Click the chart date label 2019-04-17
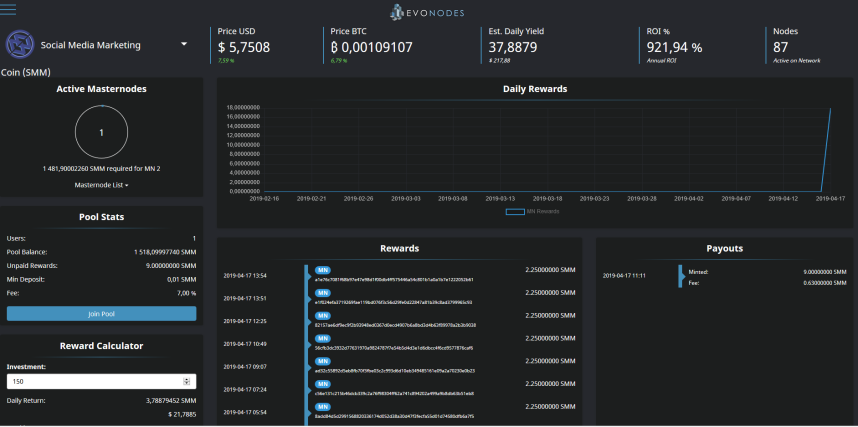858x427 pixels. 830,199
